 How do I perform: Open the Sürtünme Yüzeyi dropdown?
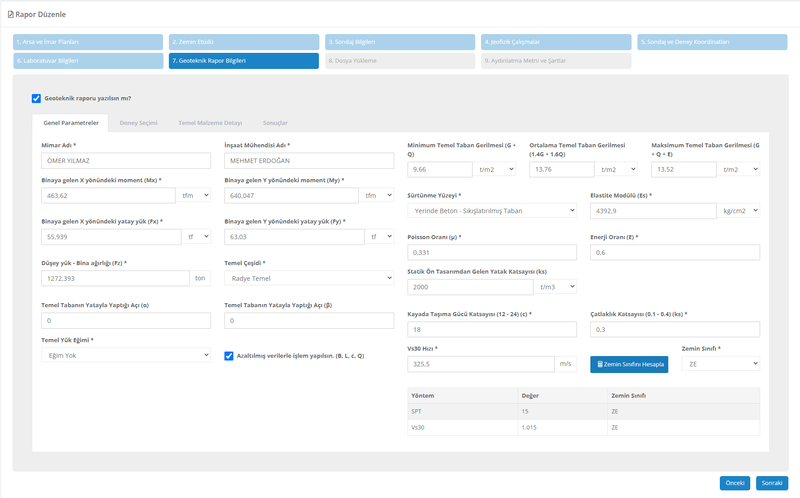pyautogui.click(x=492, y=211)
